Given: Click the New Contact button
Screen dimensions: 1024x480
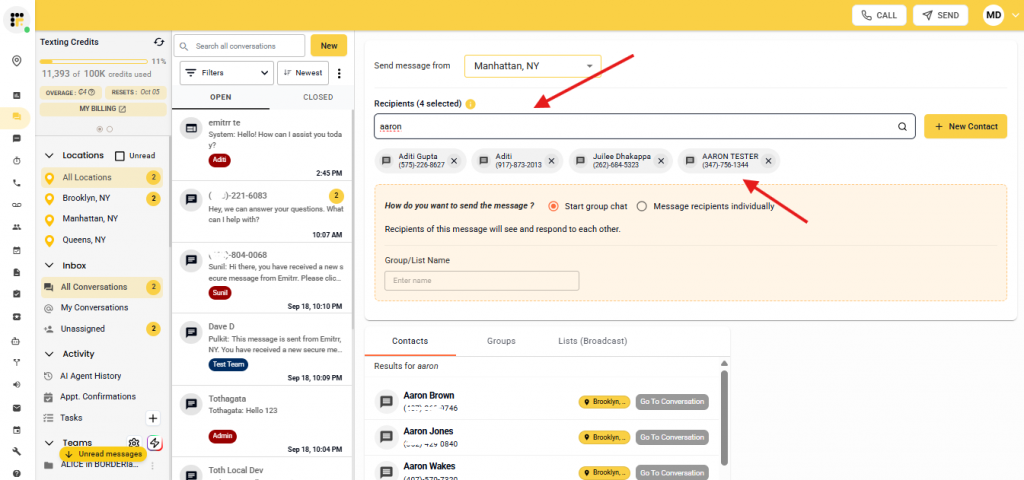Looking at the screenshot, I should click(964, 127).
